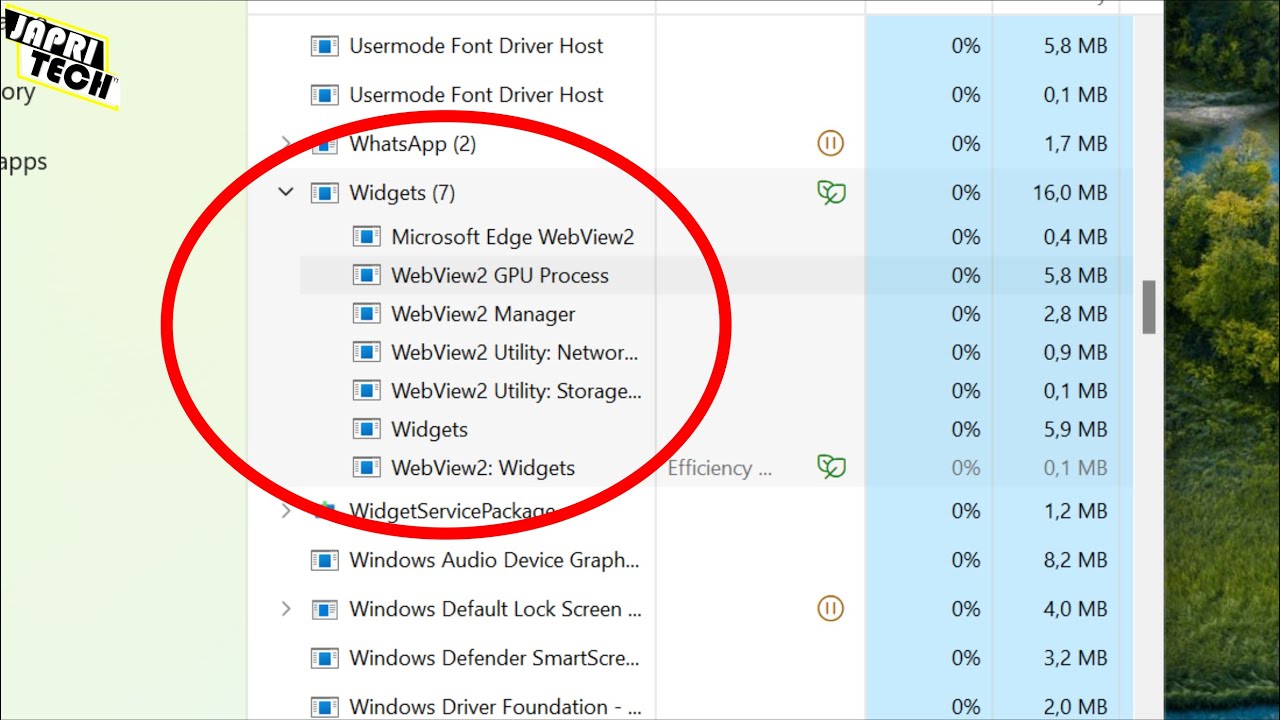1280x720 pixels.
Task: Collapse the Widgets (7) process group
Action: [x=286, y=192]
